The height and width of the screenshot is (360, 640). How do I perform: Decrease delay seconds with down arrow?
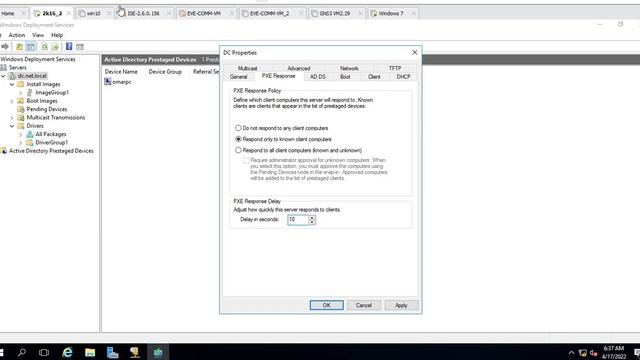tap(312, 222)
